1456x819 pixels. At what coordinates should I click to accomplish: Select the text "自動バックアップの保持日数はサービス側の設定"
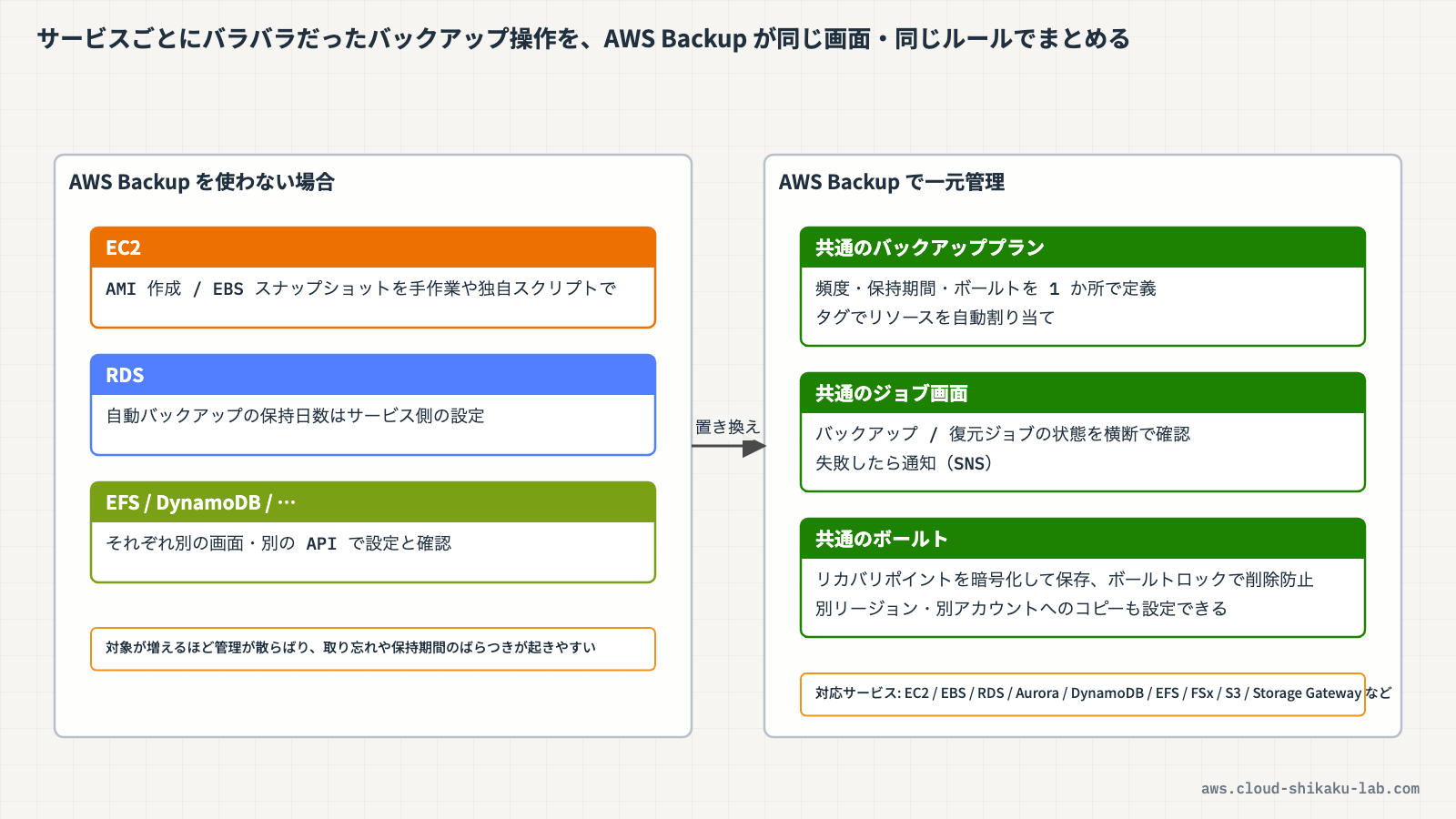(295, 416)
